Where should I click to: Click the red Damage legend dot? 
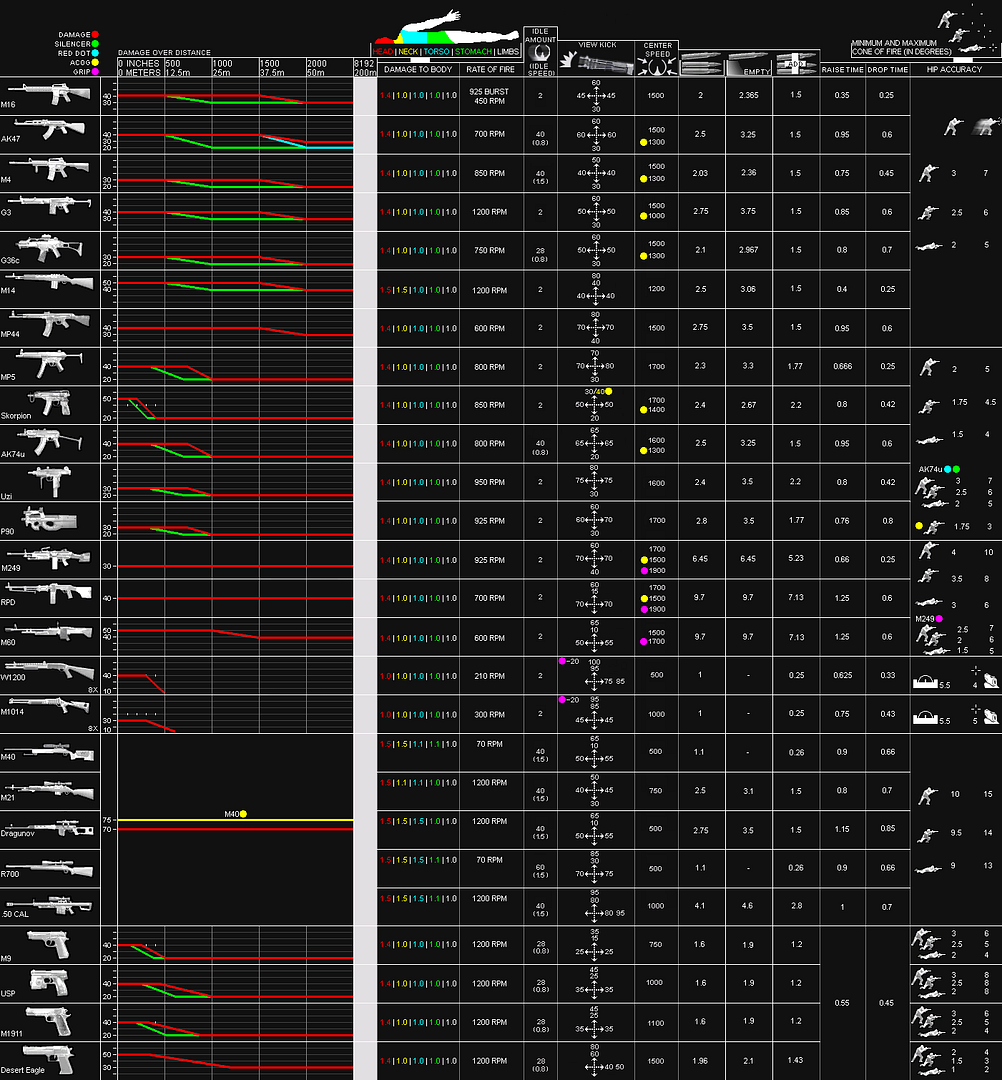[x=93, y=35]
